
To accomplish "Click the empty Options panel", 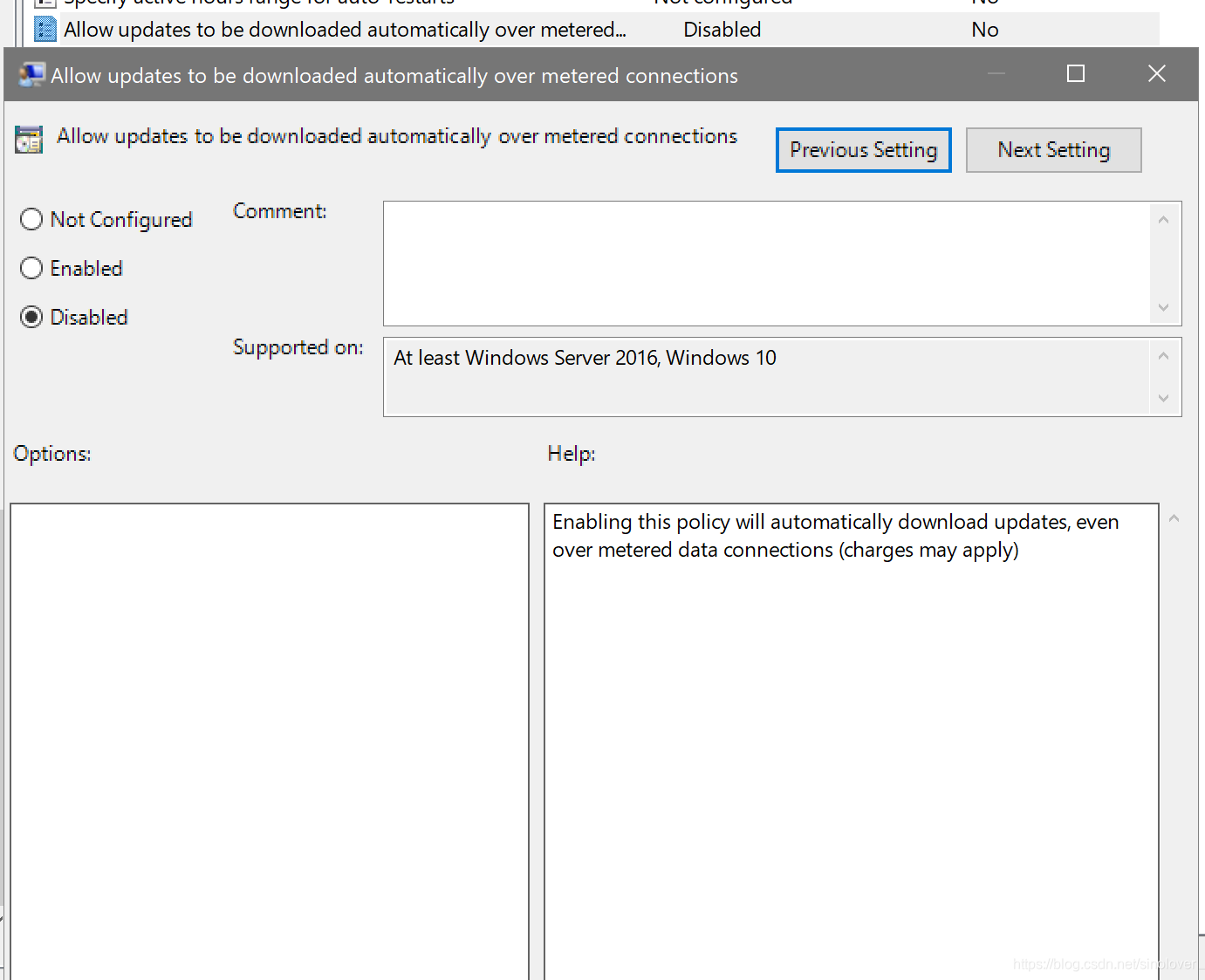I will pyautogui.click(x=270, y=741).
